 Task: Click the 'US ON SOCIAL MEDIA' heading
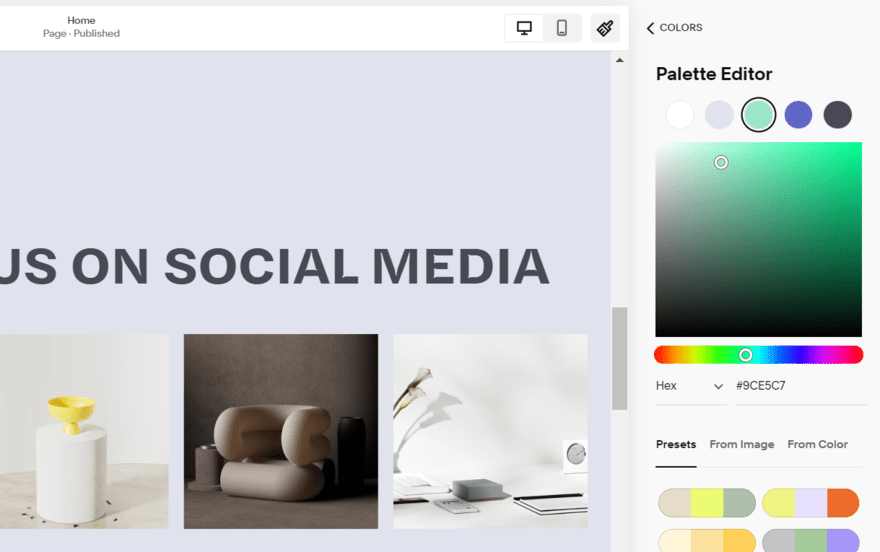point(274,266)
